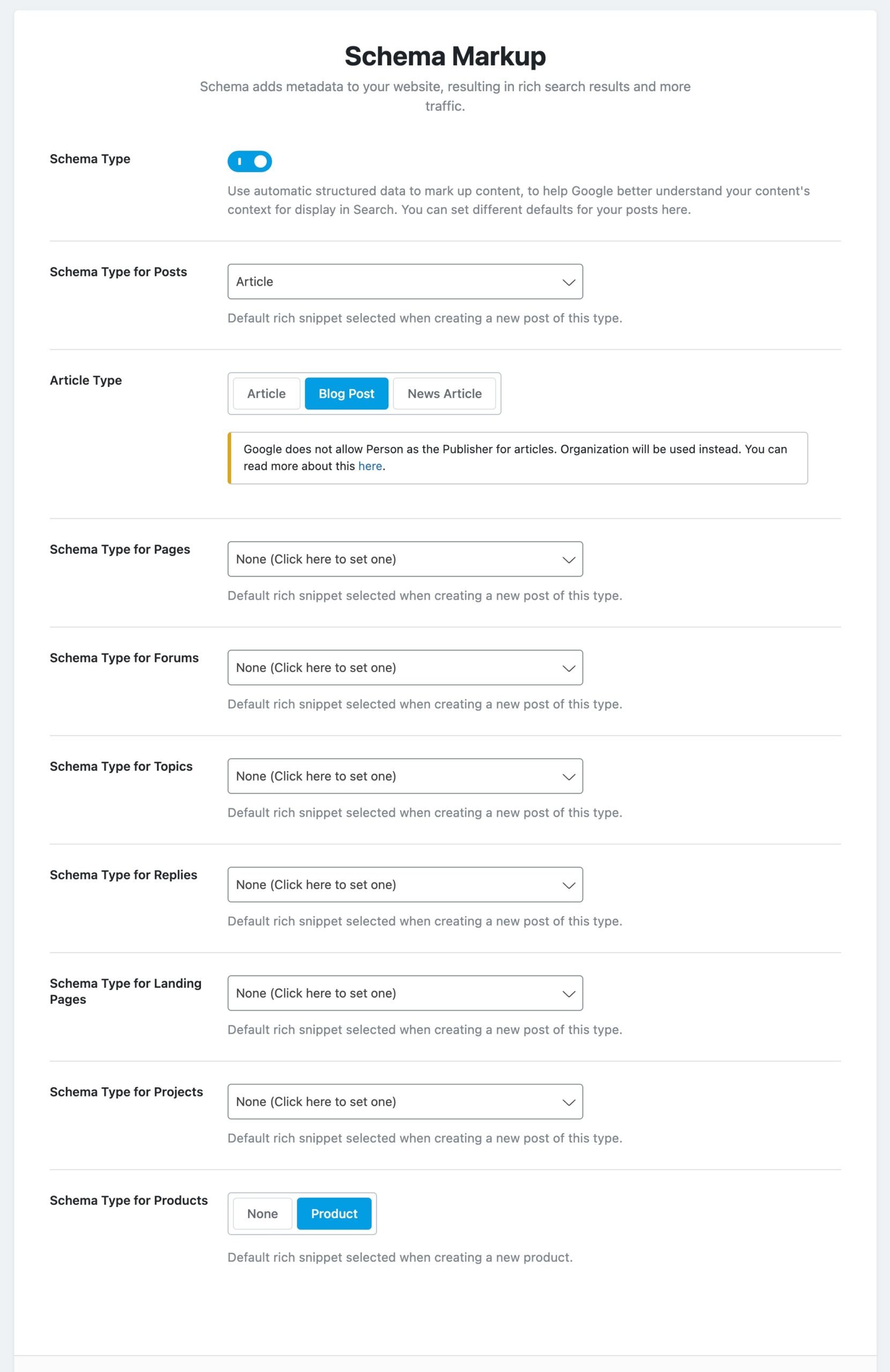Set Schema Type for Products to None
This screenshot has width=890, height=1372.
click(x=262, y=1213)
